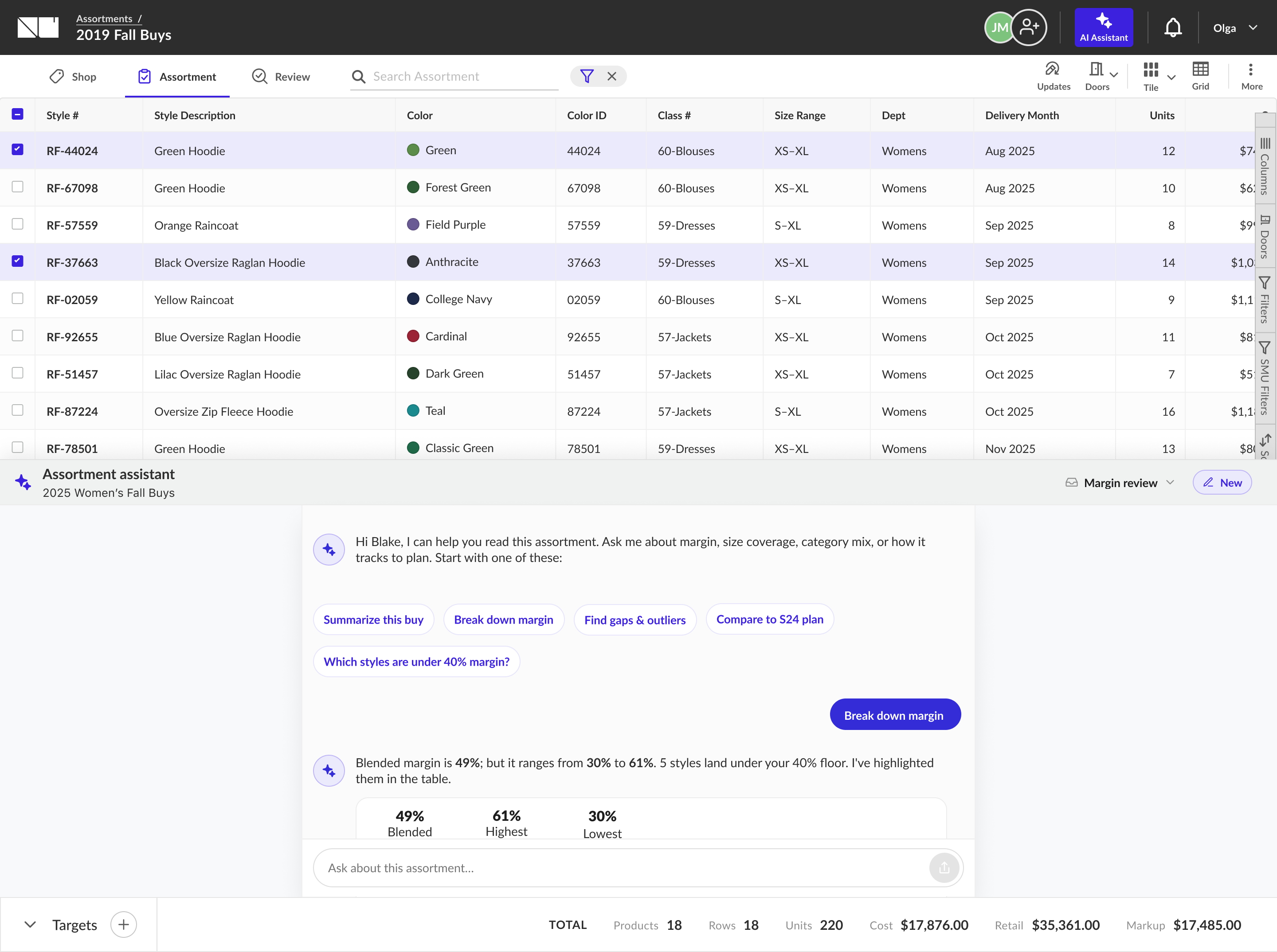Click the Green color swatch in RF-44024
The height and width of the screenshot is (952, 1277).
[413, 150]
